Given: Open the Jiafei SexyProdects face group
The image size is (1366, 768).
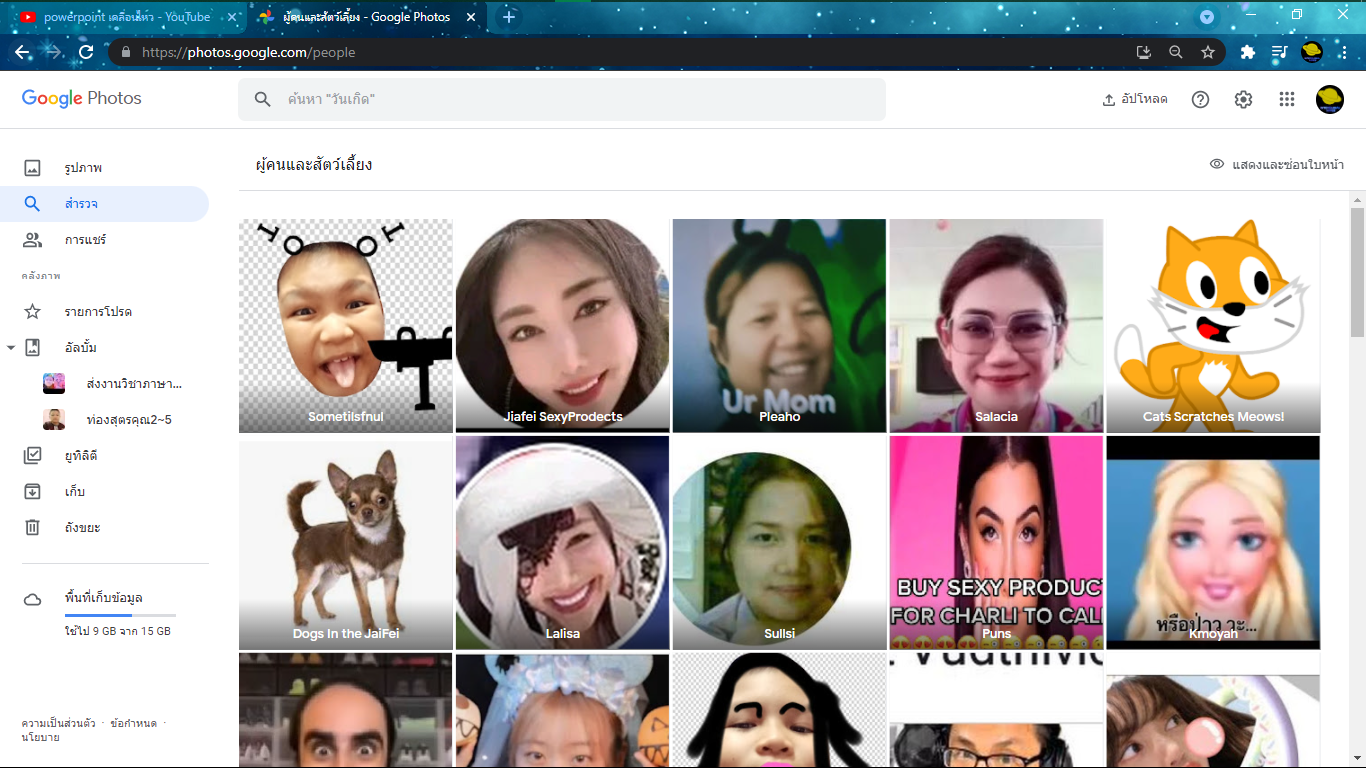Looking at the screenshot, I should coord(563,326).
